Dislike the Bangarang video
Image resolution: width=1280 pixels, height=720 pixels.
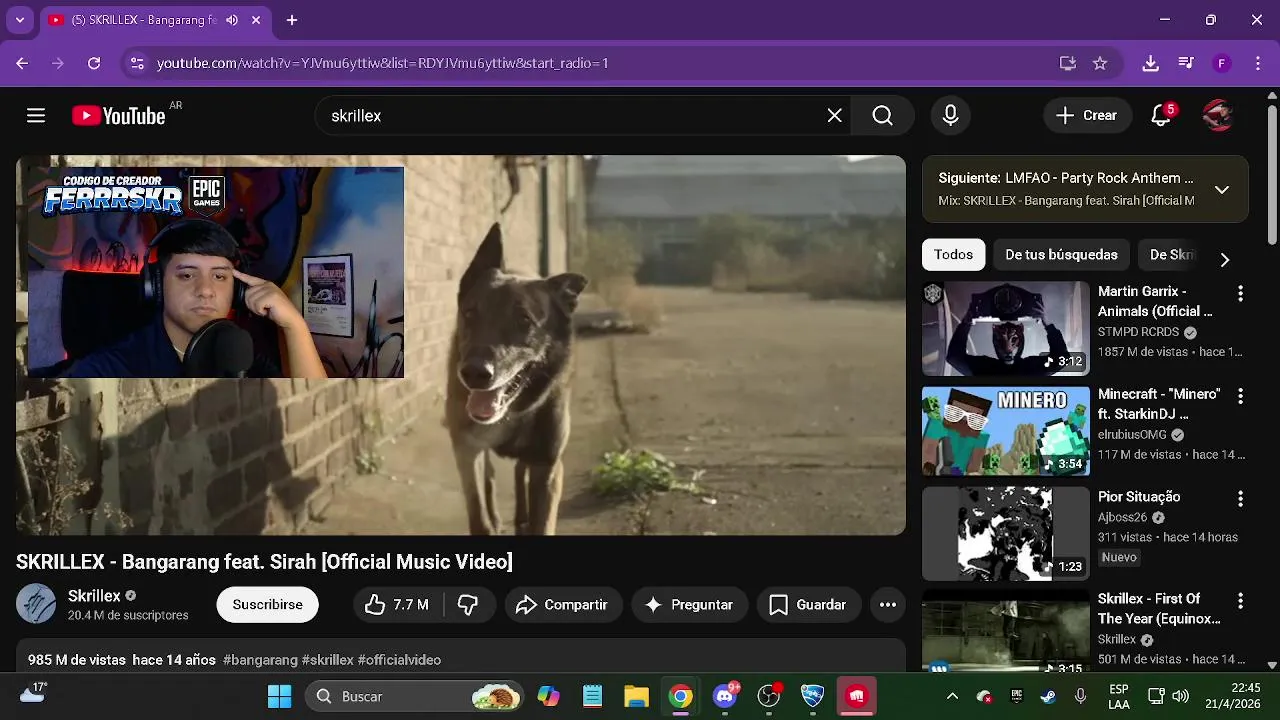tap(467, 605)
